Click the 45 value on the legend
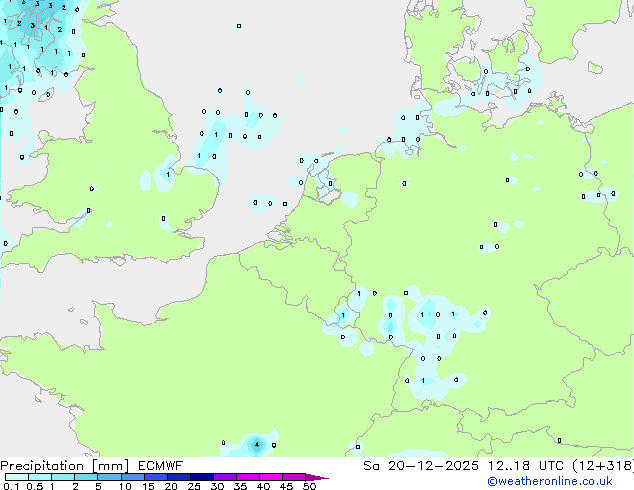Image resolution: width=634 pixels, height=490 pixels. point(286,486)
